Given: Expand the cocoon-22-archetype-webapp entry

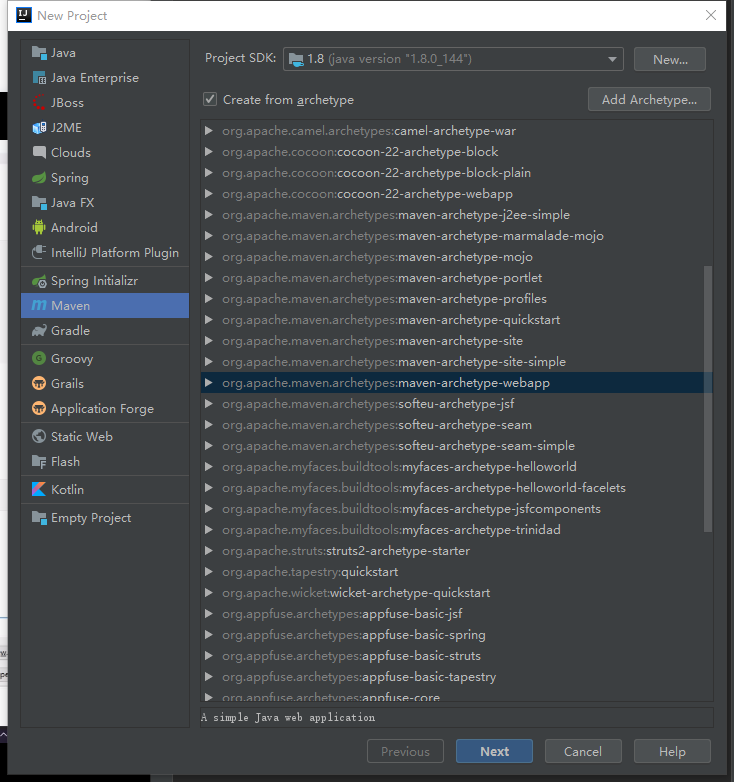Looking at the screenshot, I should pyautogui.click(x=209, y=194).
